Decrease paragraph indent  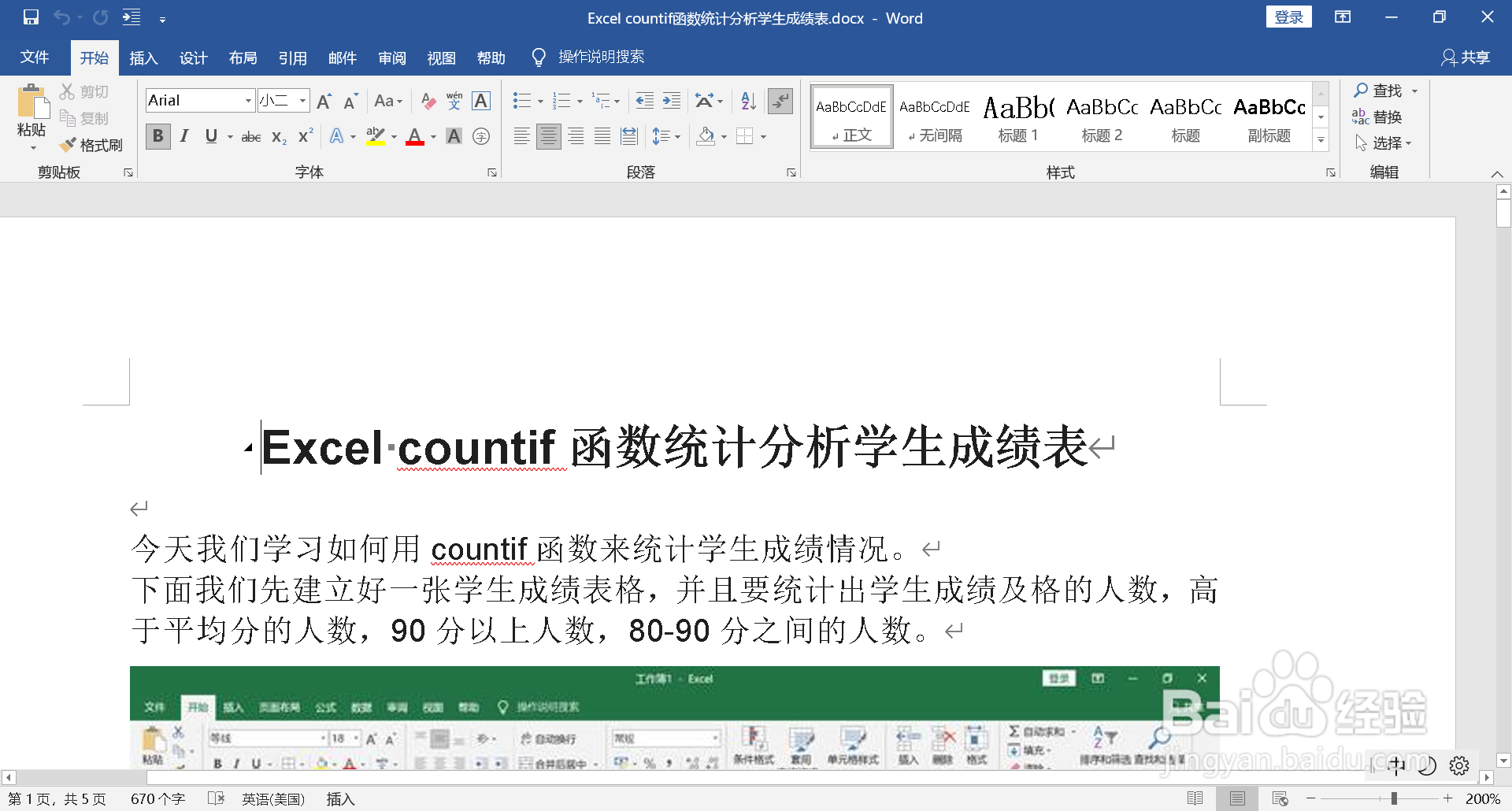click(644, 101)
